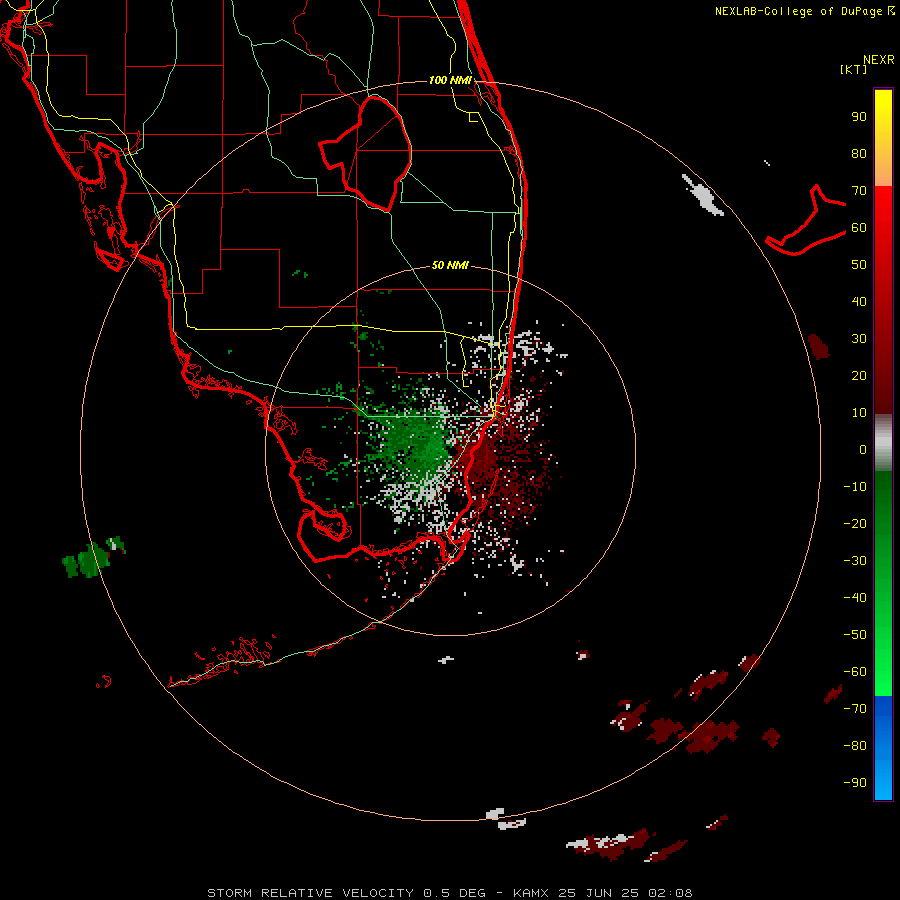
Task: Click the 0 value on velocity scale
Action: pos(863,449)
